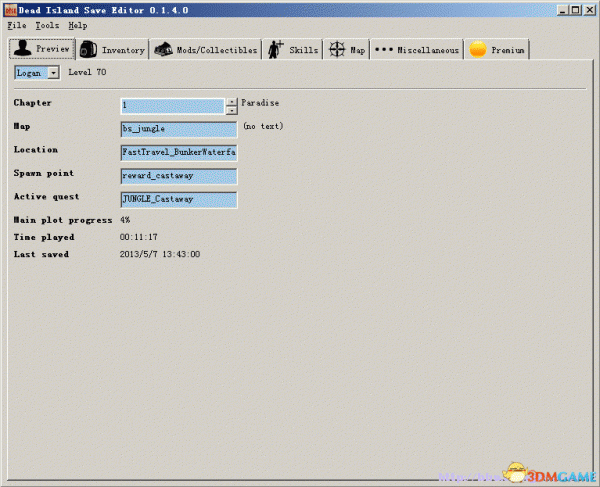Screen dimensions: 600x487
Task: Click the Spawn point label
Action: [44, 173]
